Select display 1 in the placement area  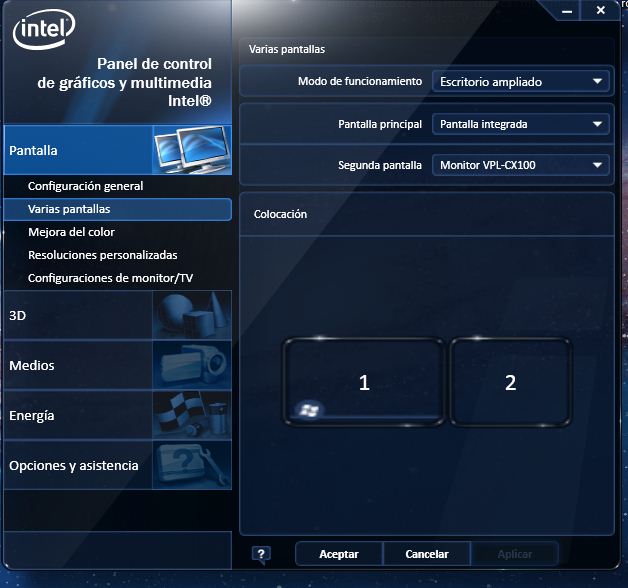(364, 382)
